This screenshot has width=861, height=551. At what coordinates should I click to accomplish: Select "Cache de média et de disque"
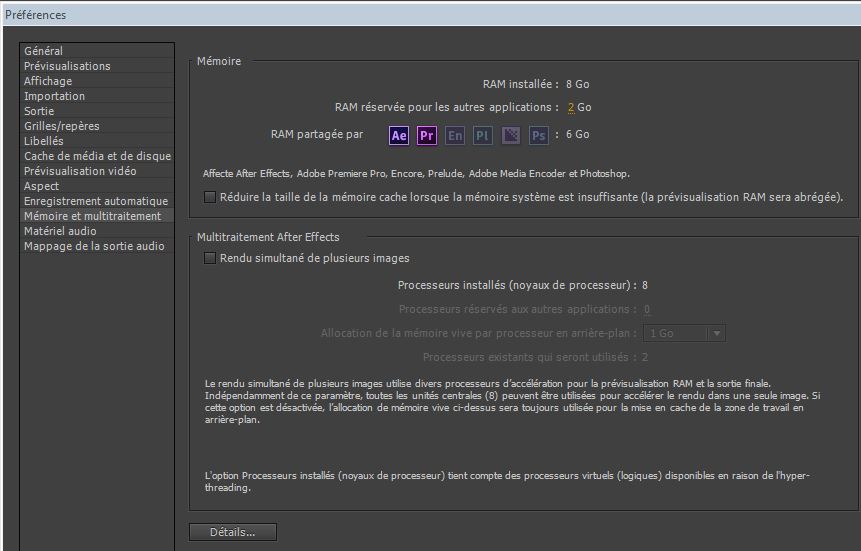point(97,156)
